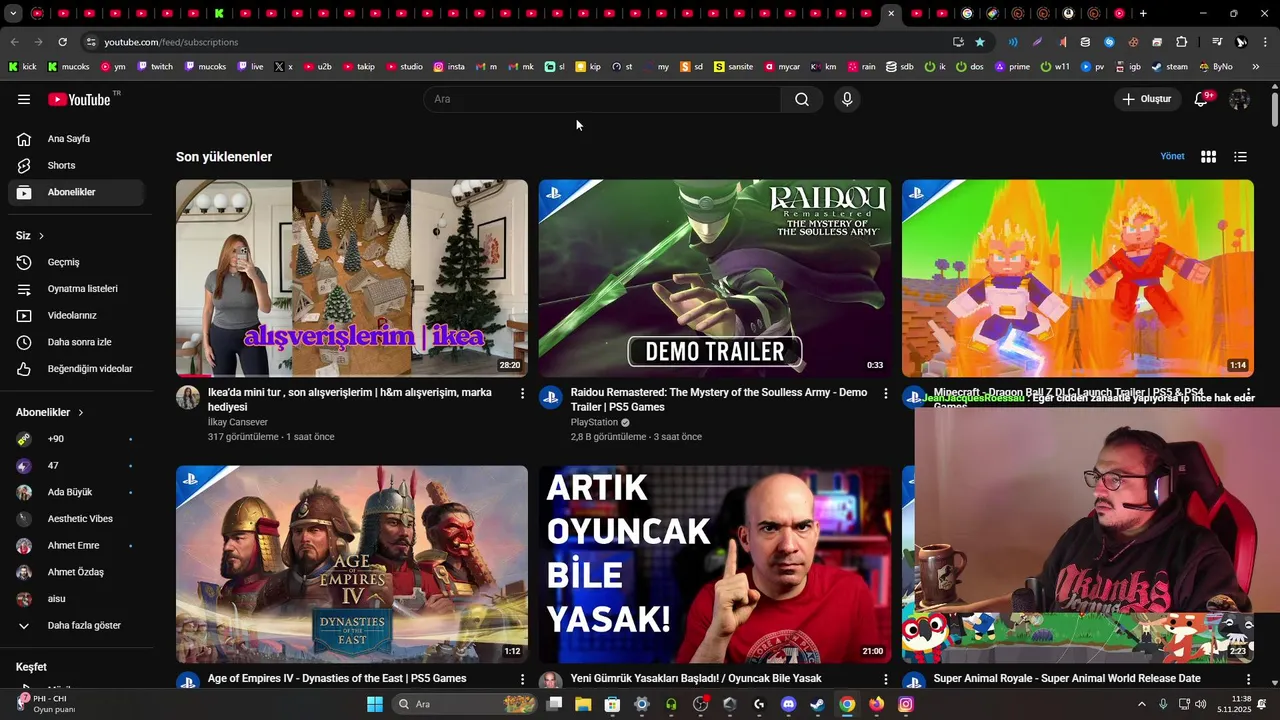Open more options for Age of Empires IV video
1280x720 pixels.
point(522,680)
